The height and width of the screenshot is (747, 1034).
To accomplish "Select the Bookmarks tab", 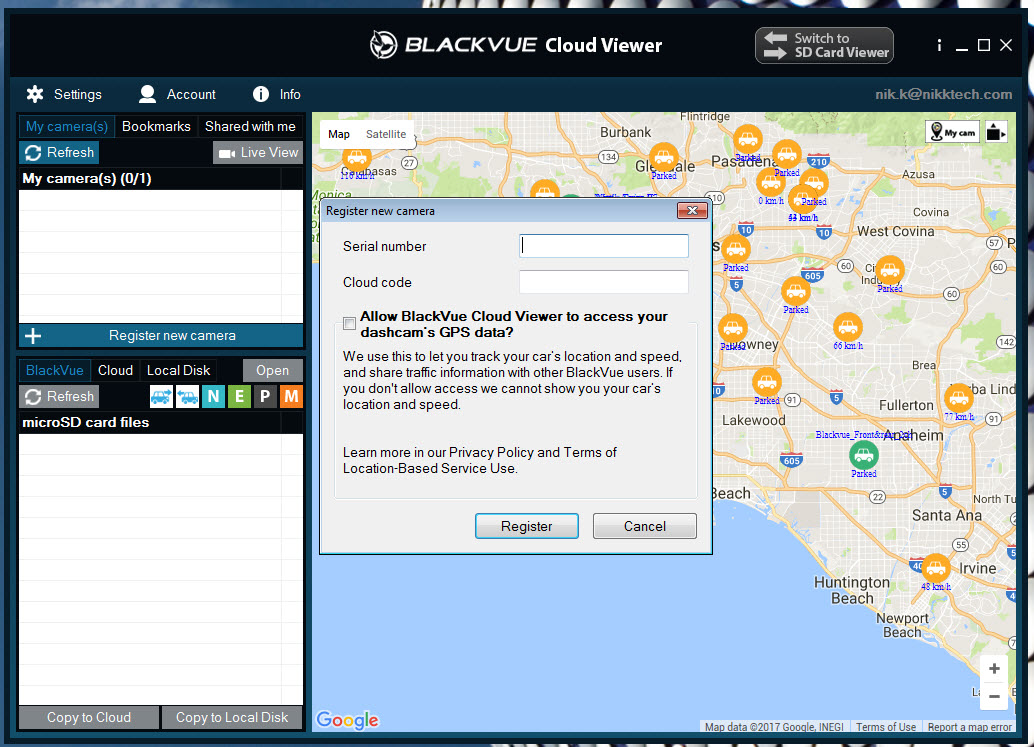I will (156, 126).
